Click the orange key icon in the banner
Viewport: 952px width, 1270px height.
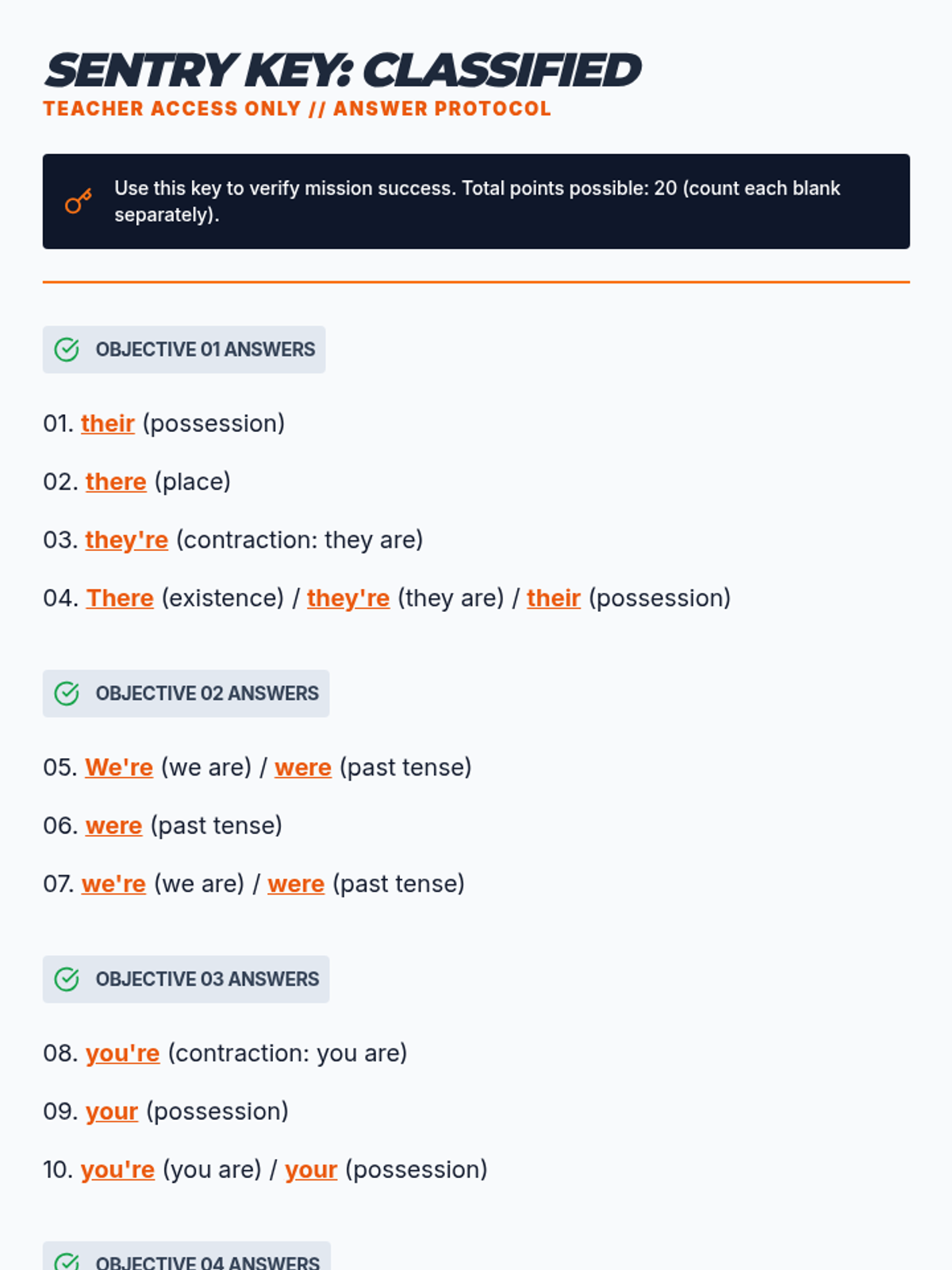[x=78, y=202]
